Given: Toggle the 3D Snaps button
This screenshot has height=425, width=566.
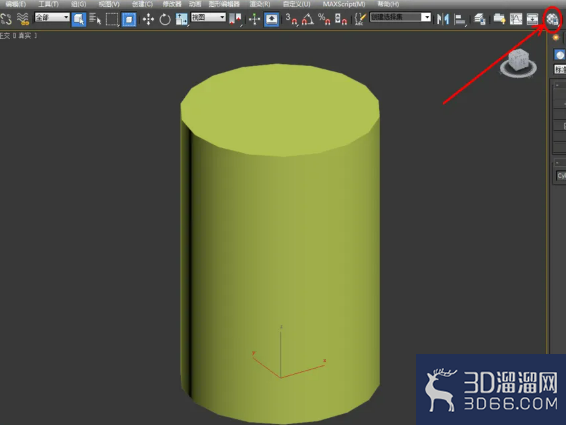Looking at the screenshot, I should 291,19.
